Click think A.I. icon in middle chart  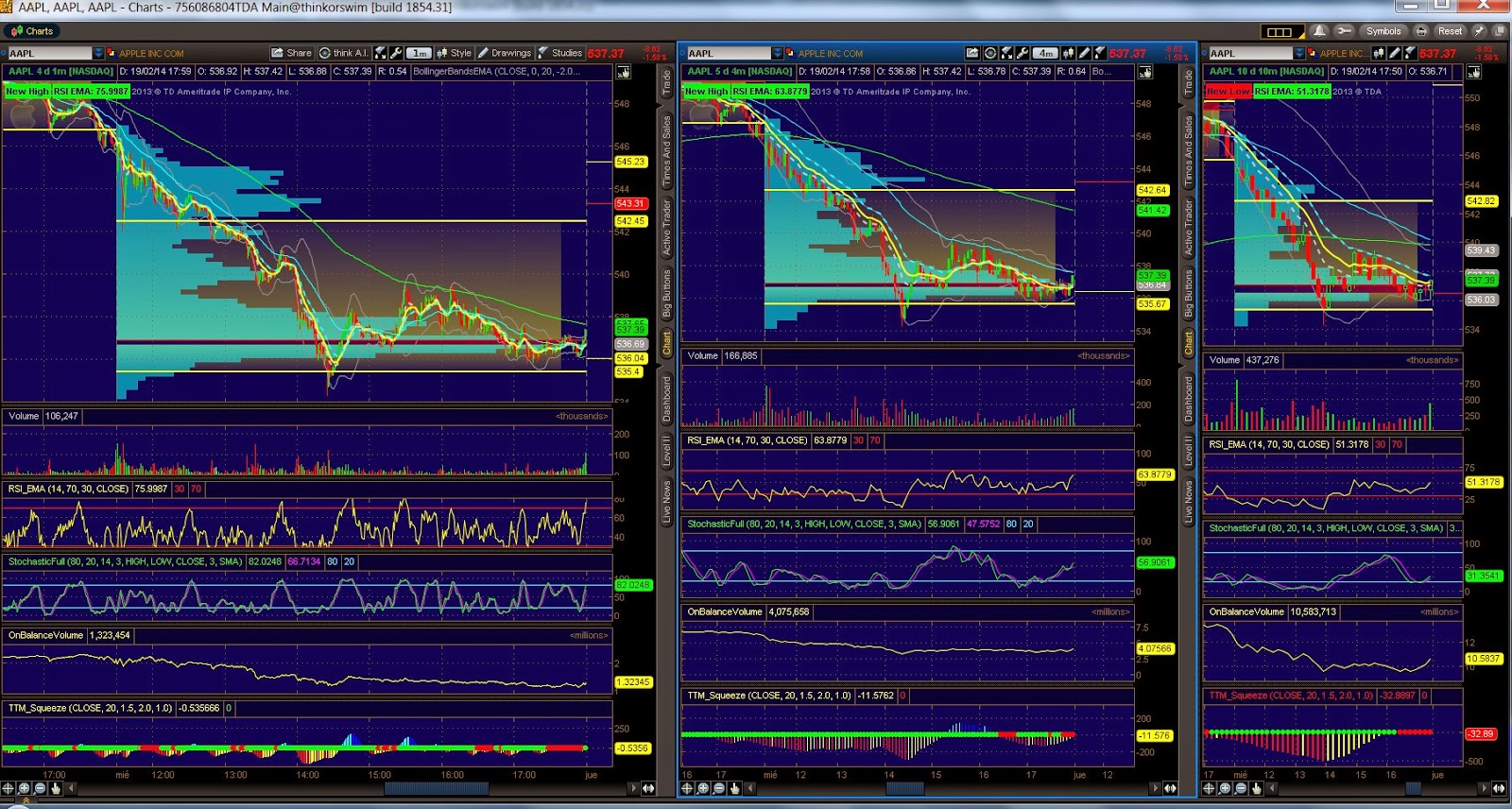[990, 53]
